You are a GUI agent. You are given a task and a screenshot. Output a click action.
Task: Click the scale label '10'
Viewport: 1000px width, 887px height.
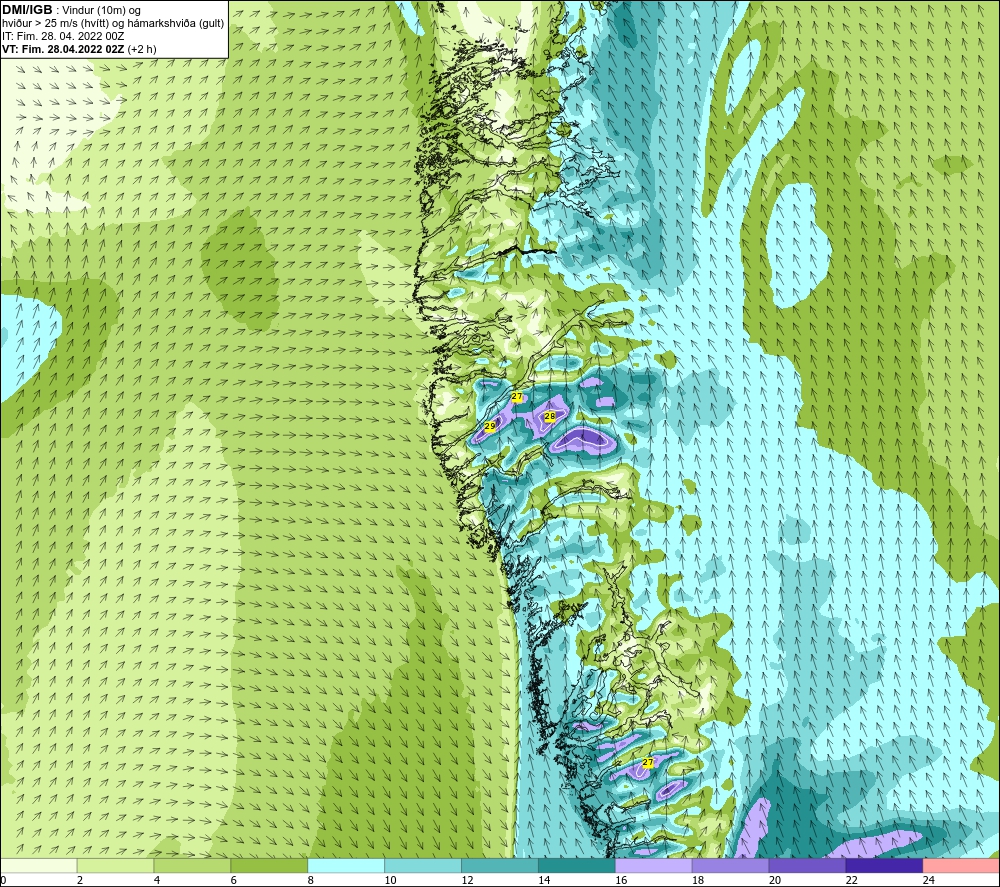[390, 880]
